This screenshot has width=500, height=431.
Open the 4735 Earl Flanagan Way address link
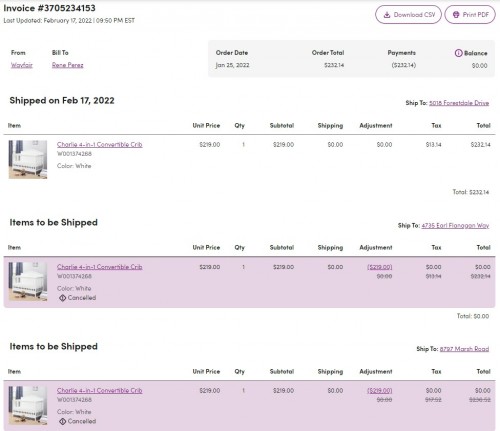point(455,225)
